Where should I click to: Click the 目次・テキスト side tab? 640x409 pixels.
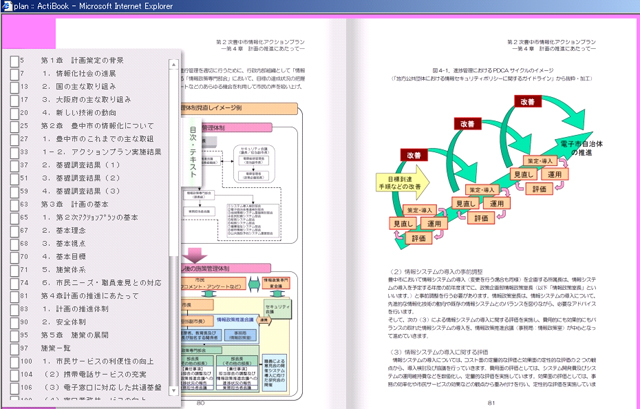coord(192,152)
